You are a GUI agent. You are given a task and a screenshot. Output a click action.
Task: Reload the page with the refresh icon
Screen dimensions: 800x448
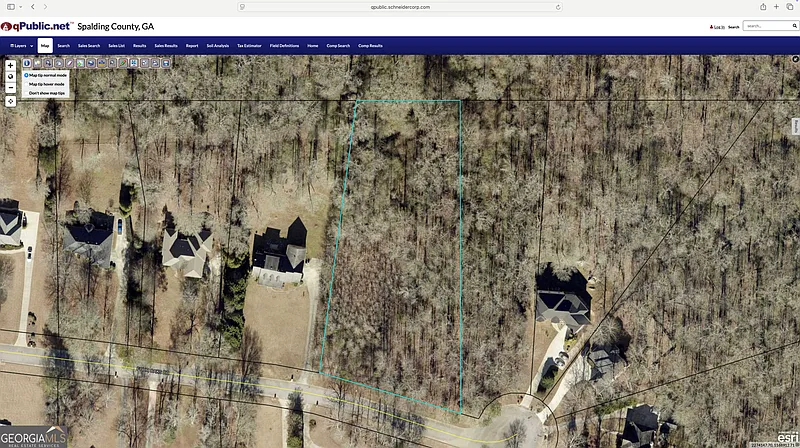click(559, 6)
